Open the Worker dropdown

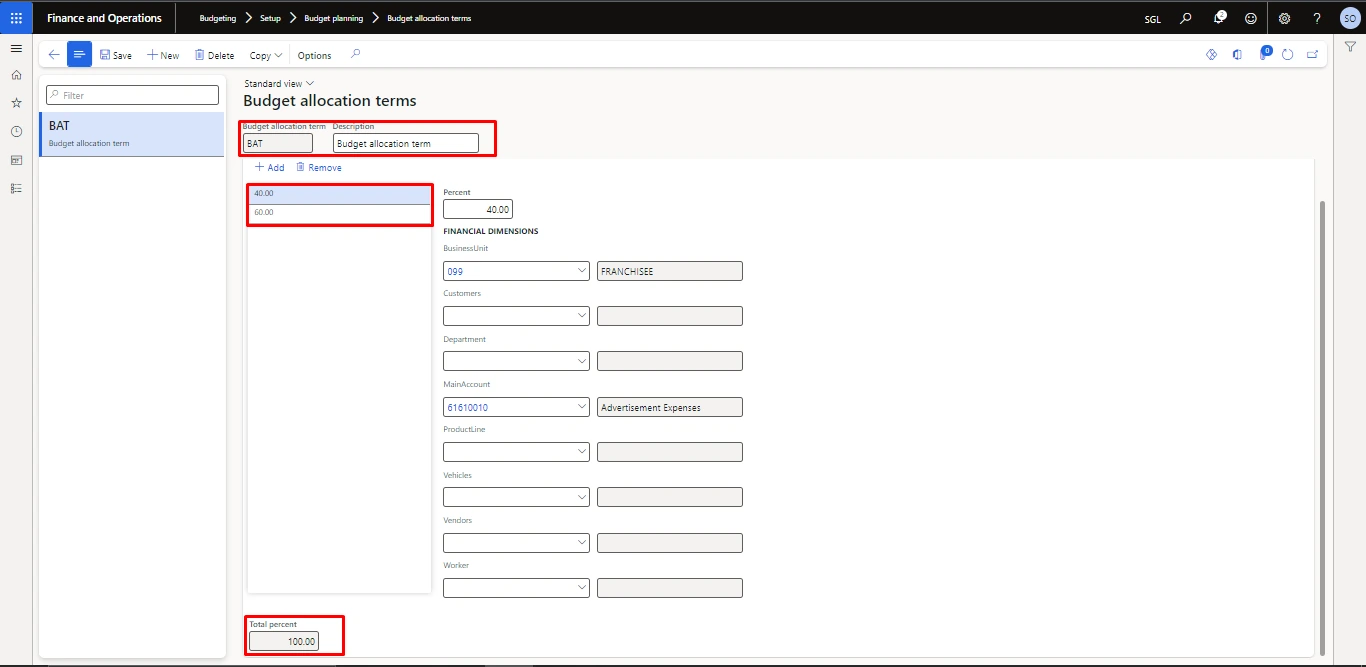coord(583,588)
